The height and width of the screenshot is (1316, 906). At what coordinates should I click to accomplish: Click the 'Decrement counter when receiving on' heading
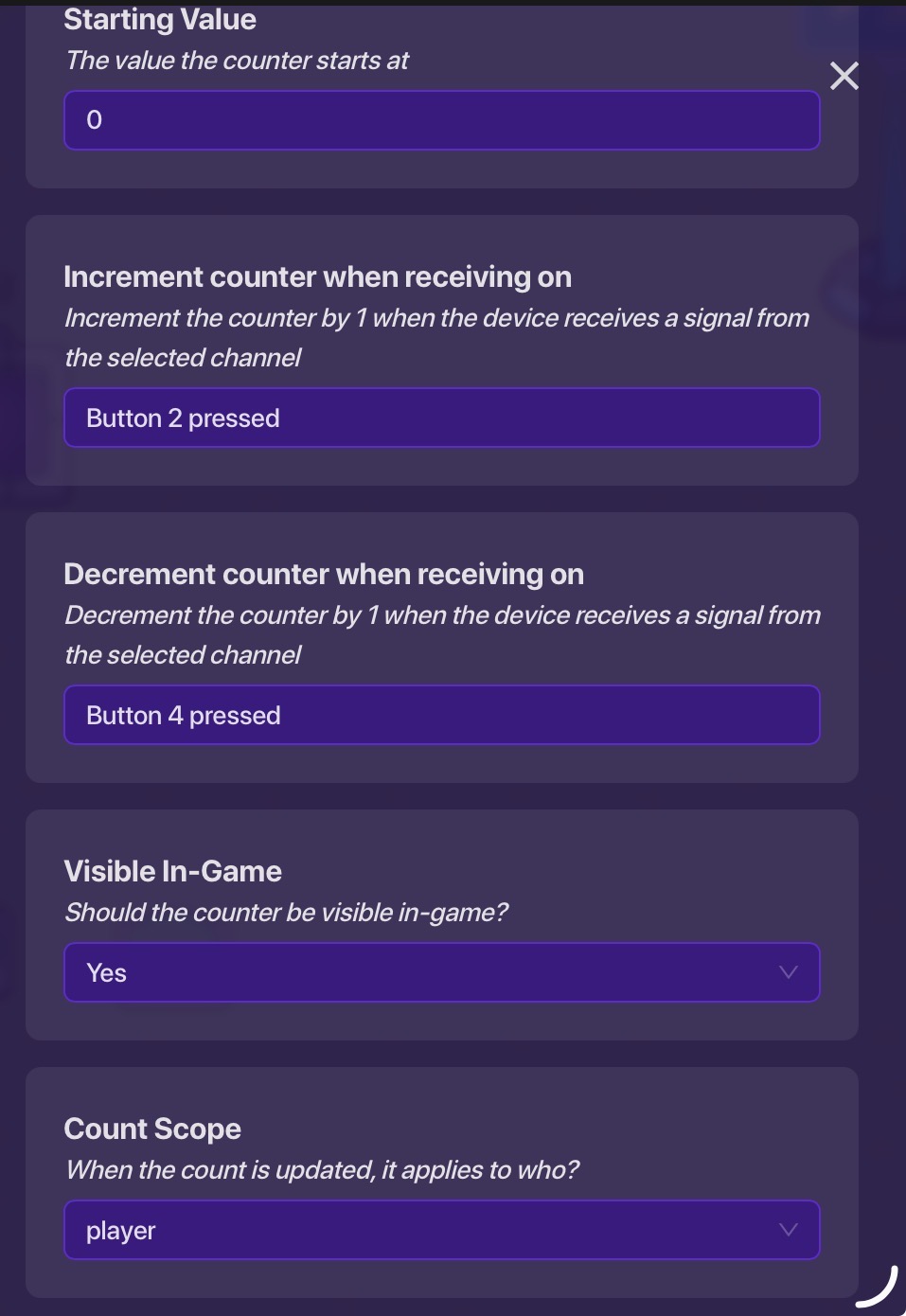pyautogui.click(x=324, y=574)
